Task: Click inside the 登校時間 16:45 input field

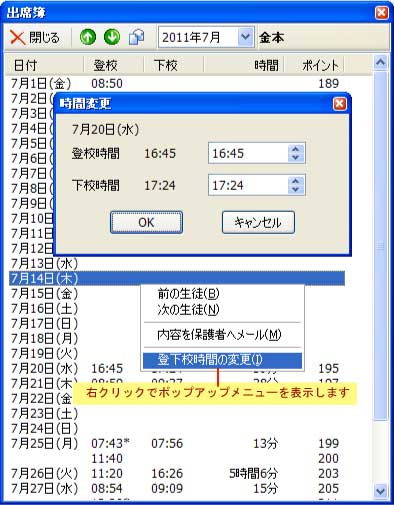Action: [x=248, y=153]
